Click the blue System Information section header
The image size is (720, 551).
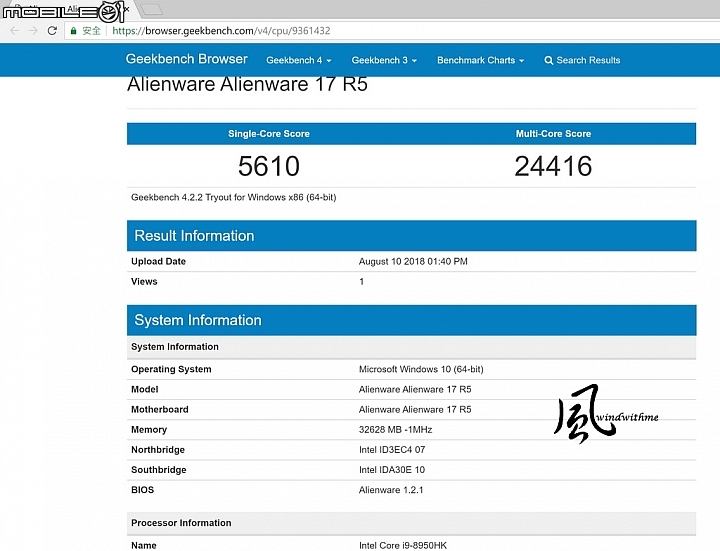[411, 320]
